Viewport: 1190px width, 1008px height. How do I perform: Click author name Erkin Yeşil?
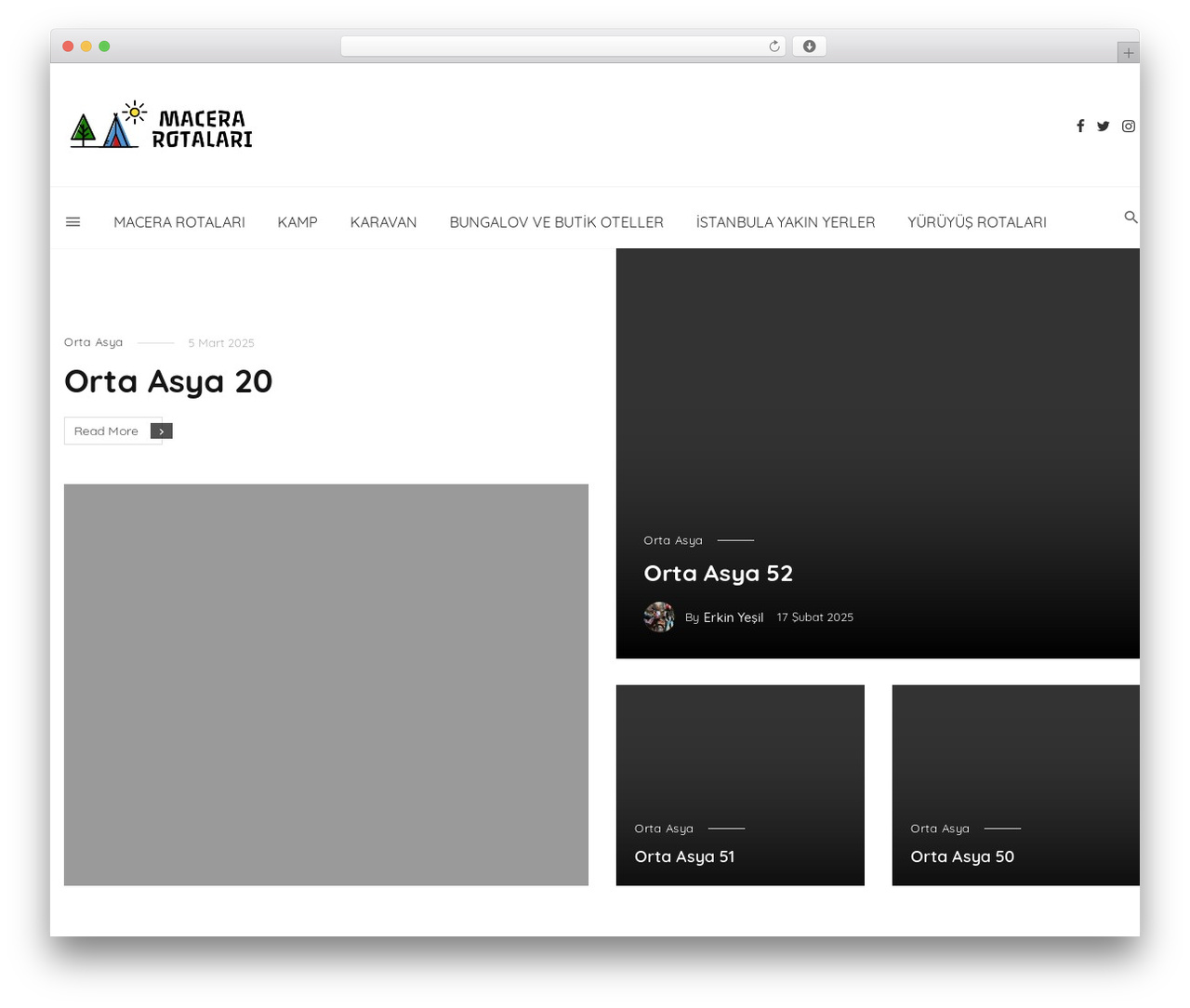(734, 617)
